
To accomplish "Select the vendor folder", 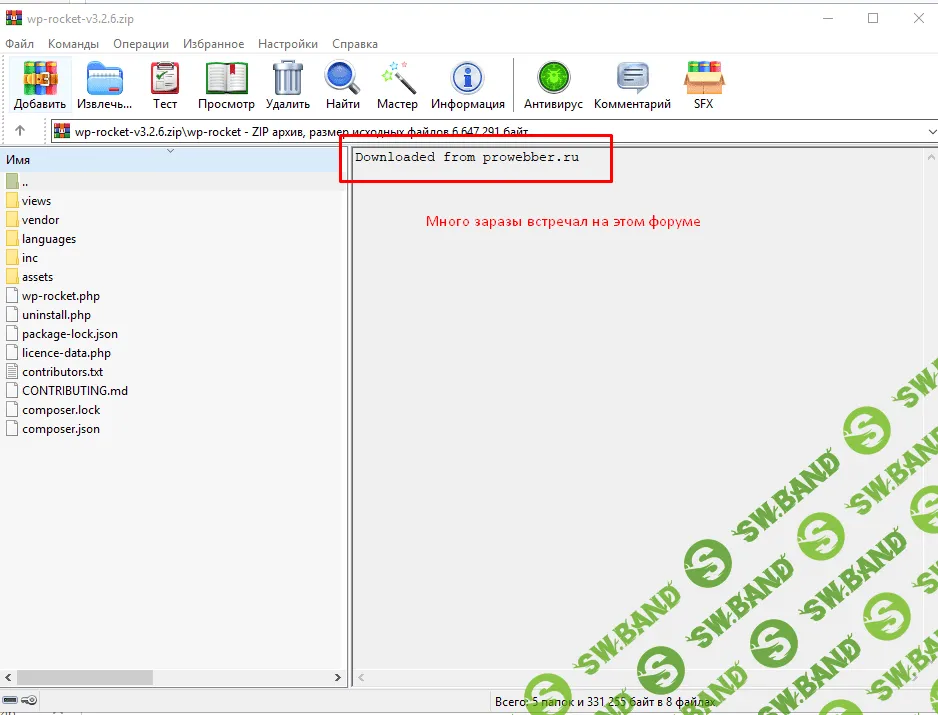I will pos(40,220).
